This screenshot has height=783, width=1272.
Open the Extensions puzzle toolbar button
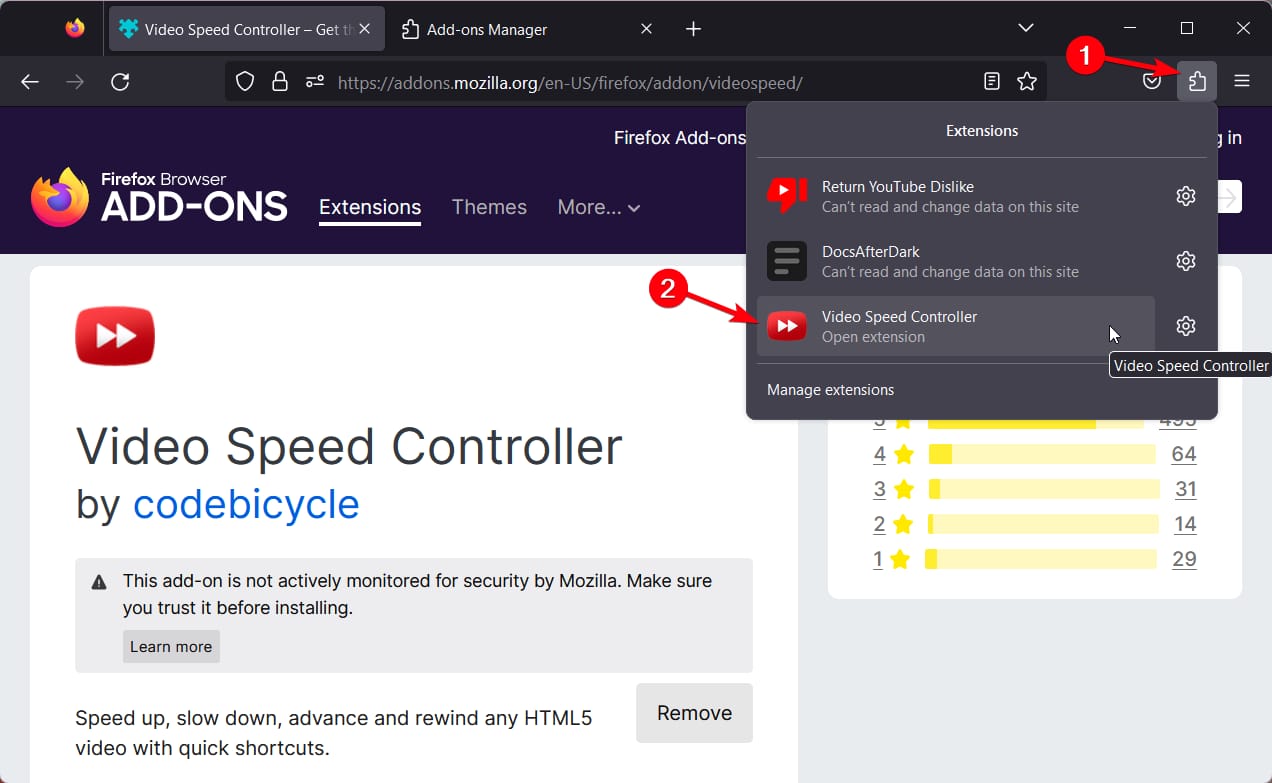pyautogui.click(x=1197, y=81)
